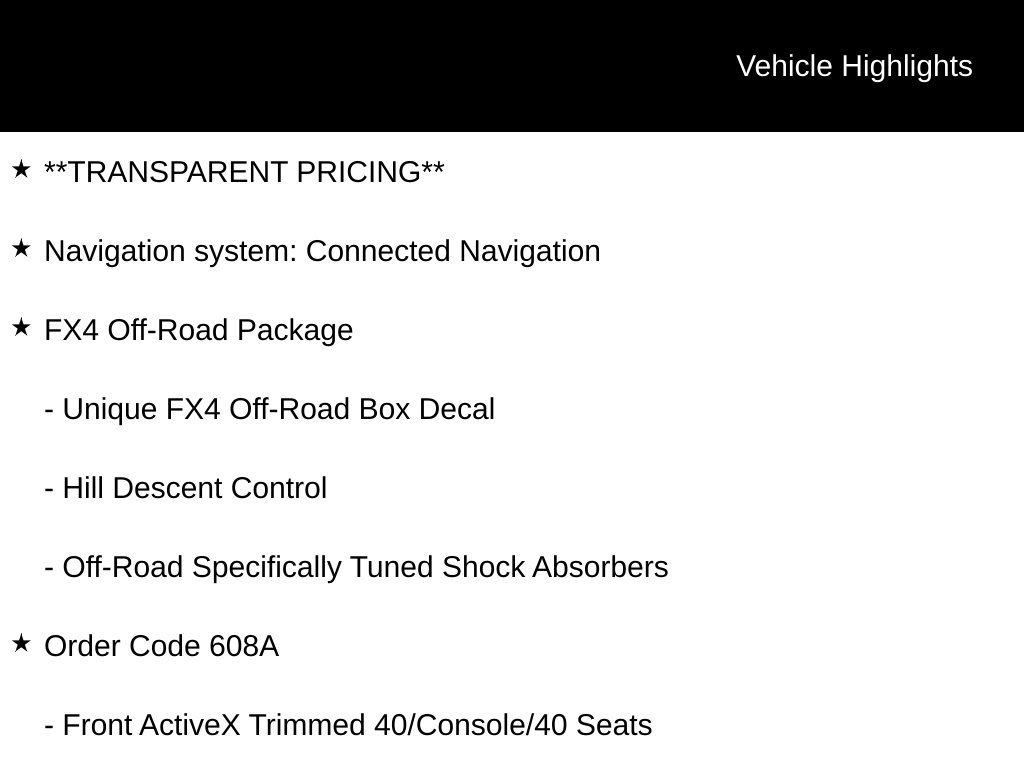Click the words Connected Navigation
Viewport: 1024px width, 768px height.
click(x=453, y=251)
